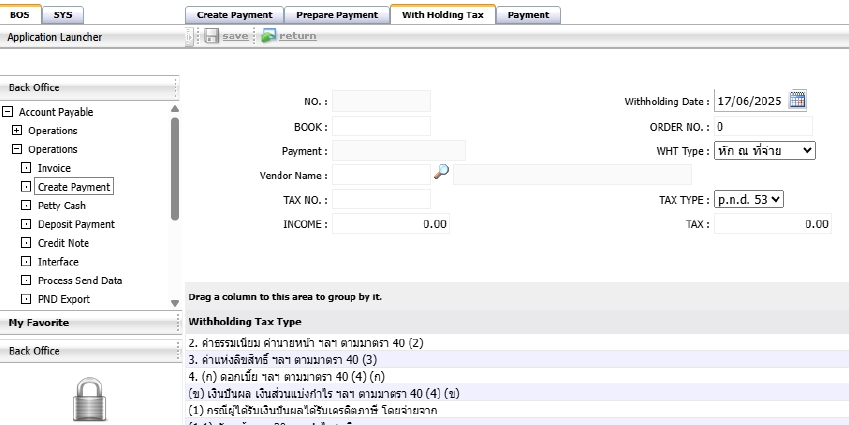This screenshot has height=425, width=849.
Task: Open the WHT Type dropdown
Action: click(764, 150)
